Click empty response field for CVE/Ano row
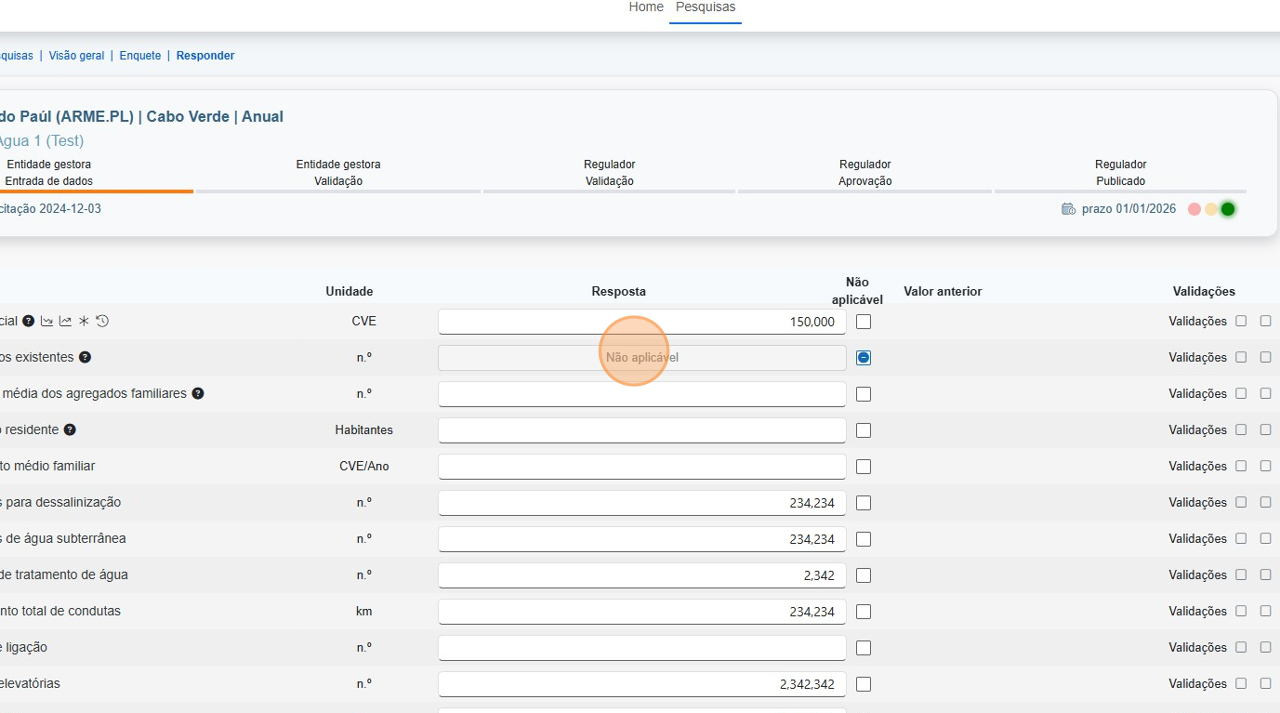 [642, 466]
